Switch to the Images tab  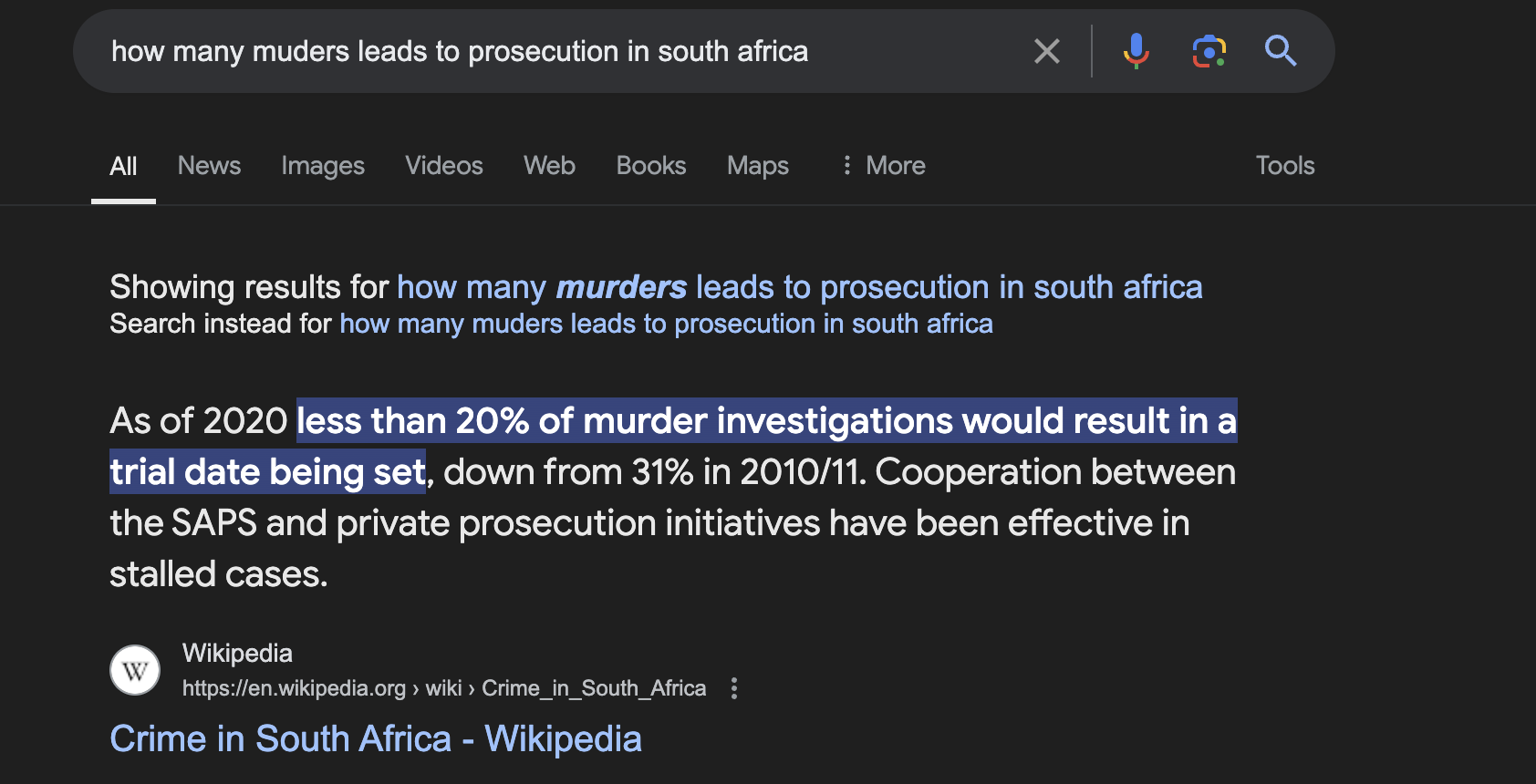(x=323, y=166)
